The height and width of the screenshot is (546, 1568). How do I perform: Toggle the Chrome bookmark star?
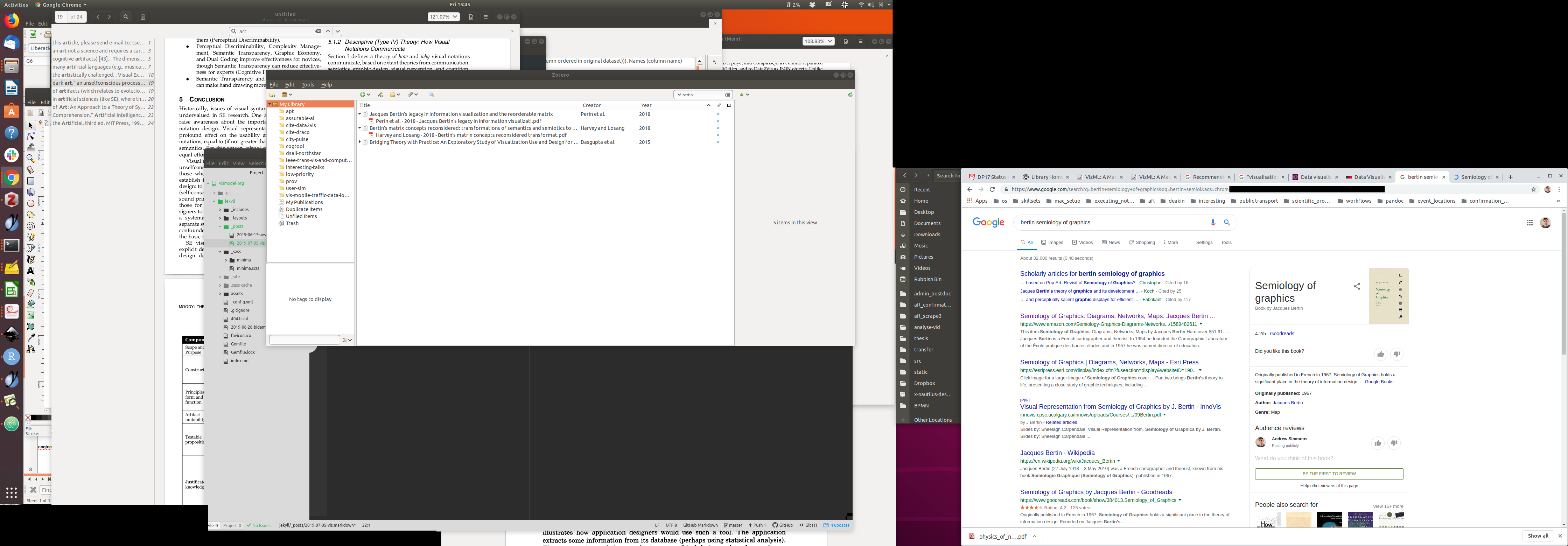[x=1533, y=189]
